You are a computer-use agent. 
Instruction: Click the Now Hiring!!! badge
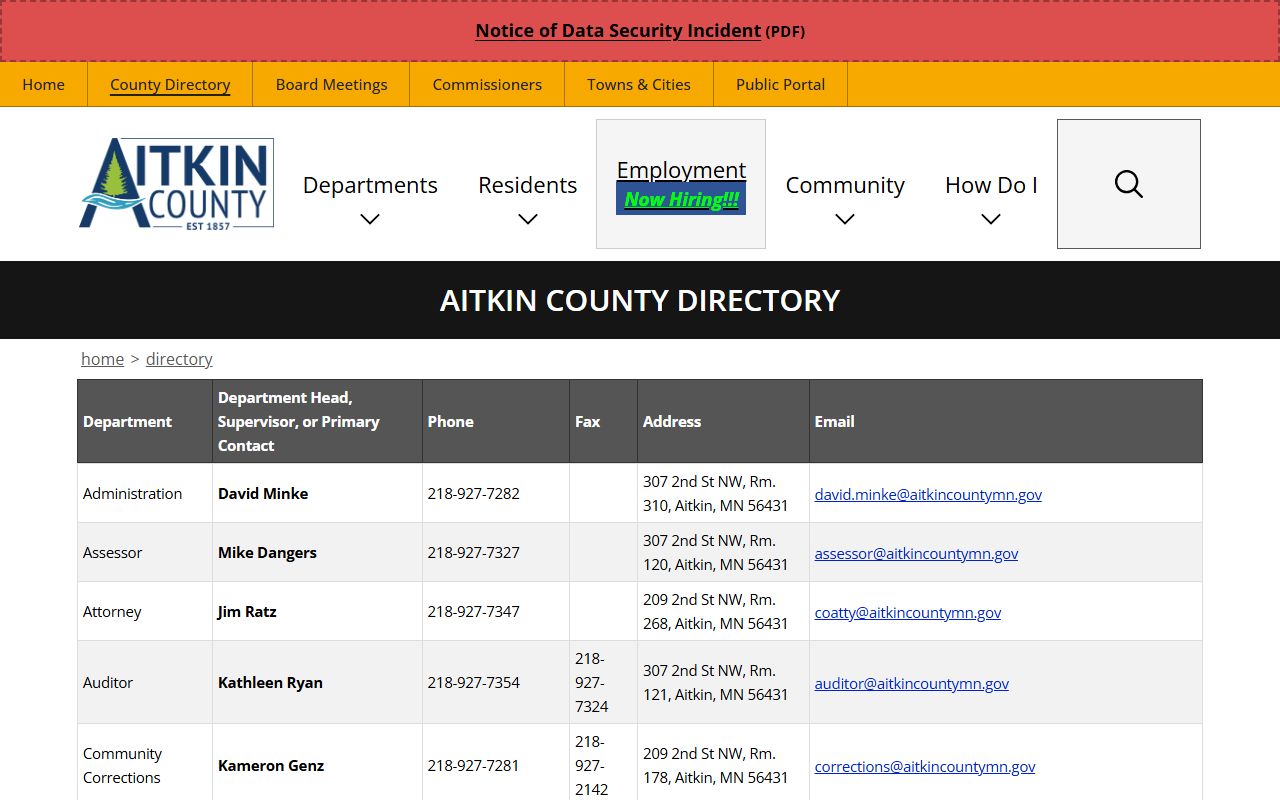pos(681,199)
